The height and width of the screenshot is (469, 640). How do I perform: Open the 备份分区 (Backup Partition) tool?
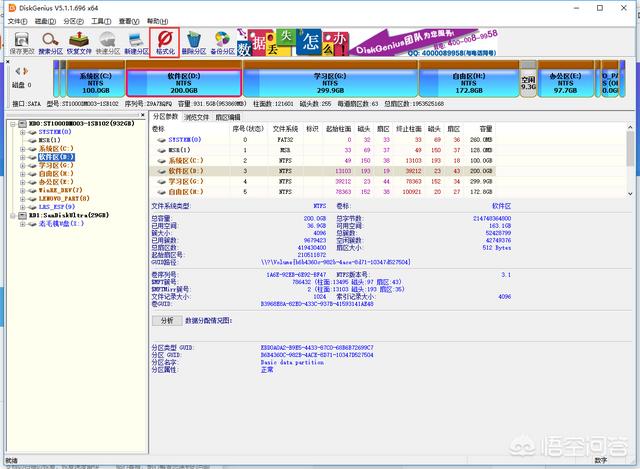(x=223, y=40)
